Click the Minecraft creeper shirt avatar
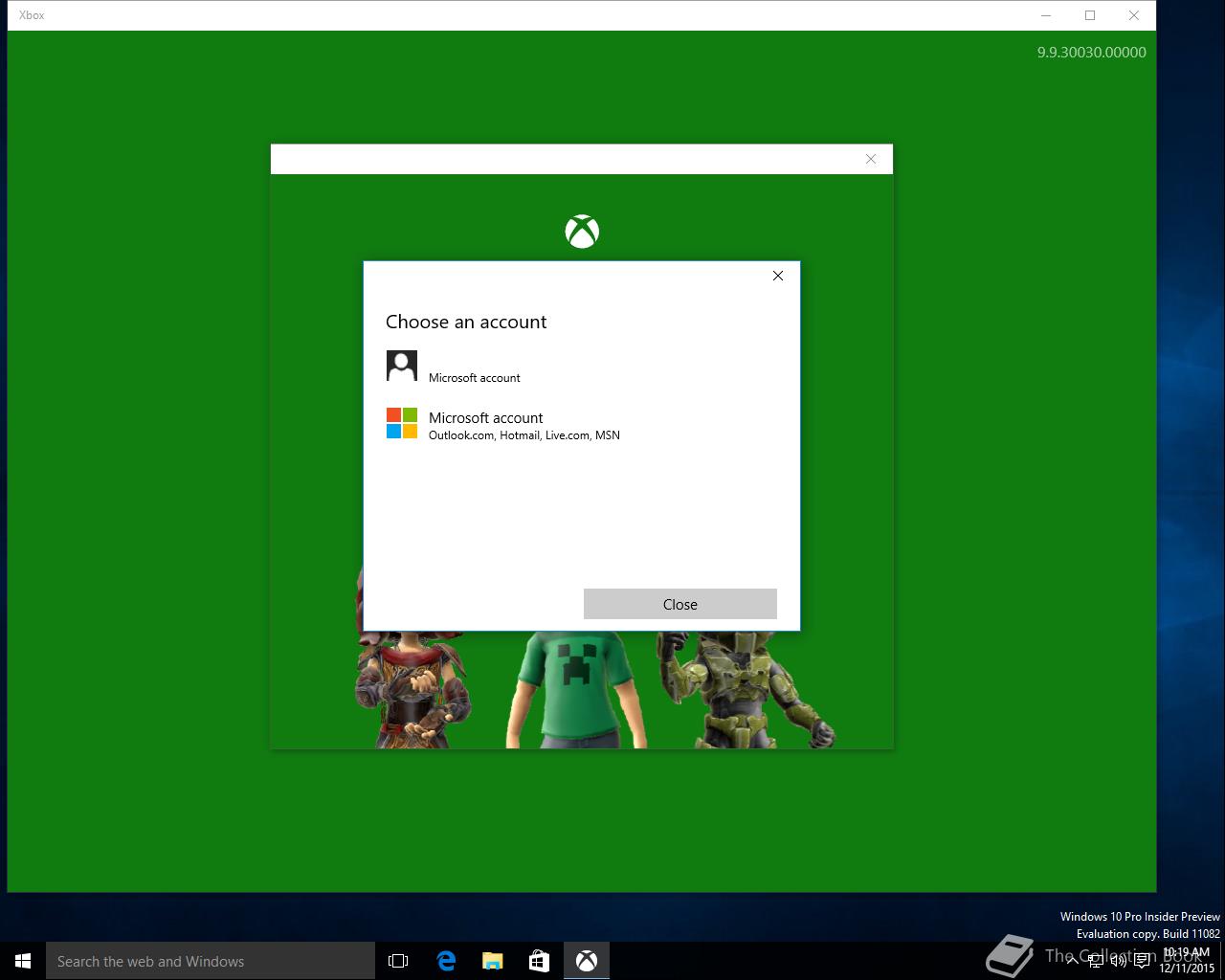The height and width of the screenshot is (980, 1225). coord(576,689)
